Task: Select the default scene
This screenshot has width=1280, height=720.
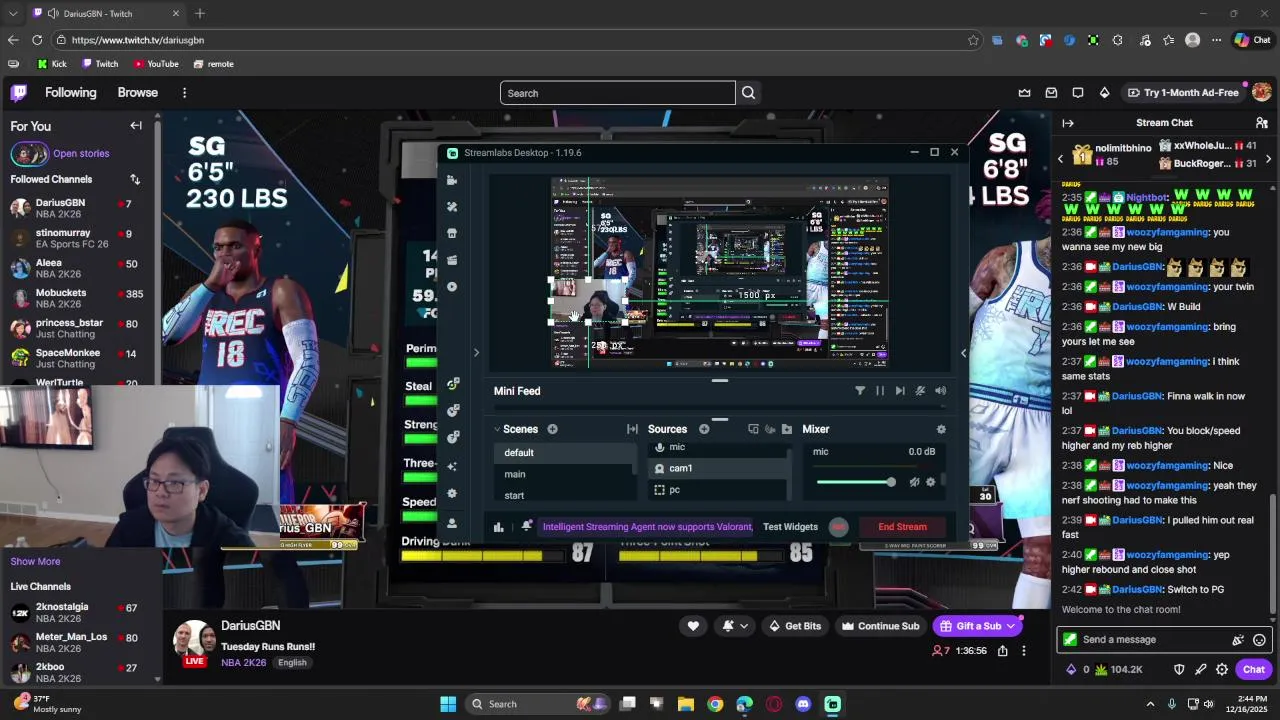Action: pyautogui.click(x=564, y=453)
